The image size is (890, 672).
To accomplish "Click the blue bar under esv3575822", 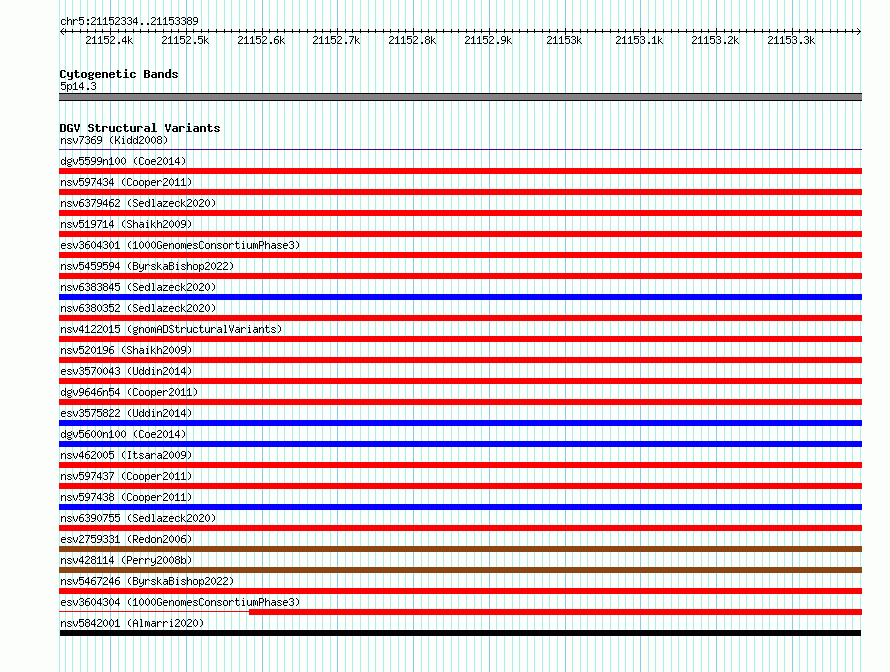I will point(460,423).
